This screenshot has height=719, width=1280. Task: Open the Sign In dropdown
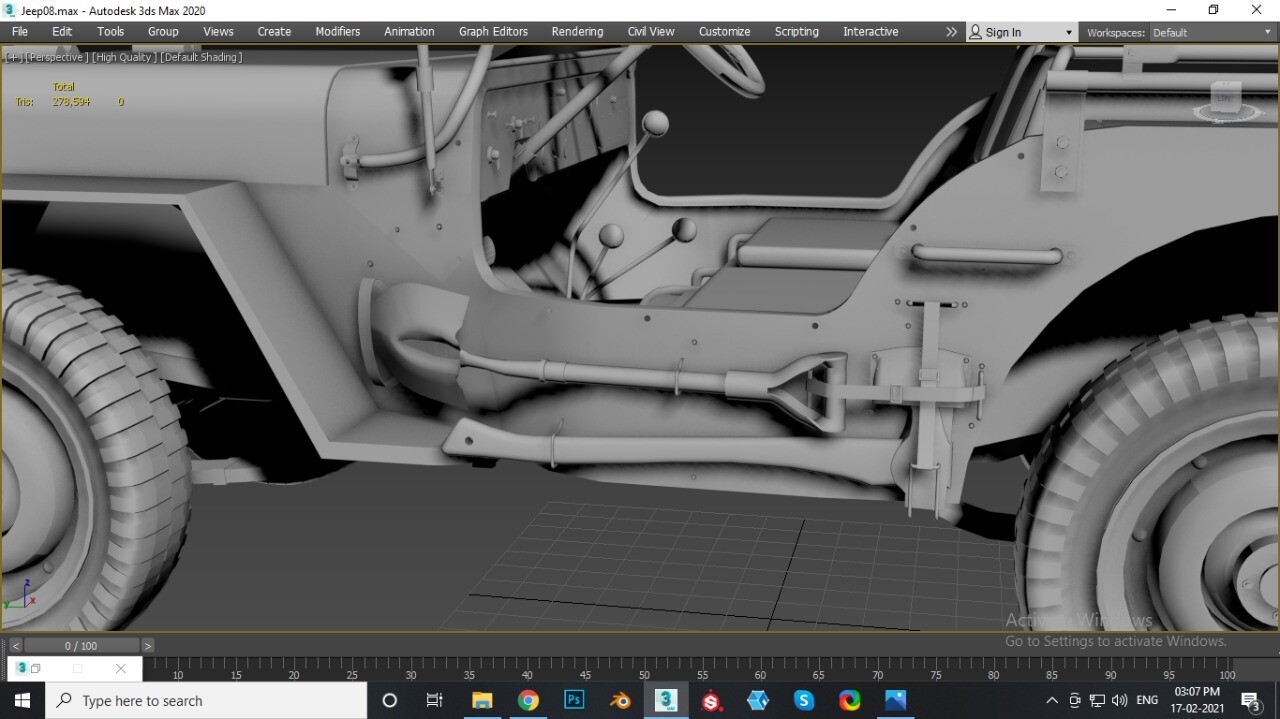pos(1022,32)
